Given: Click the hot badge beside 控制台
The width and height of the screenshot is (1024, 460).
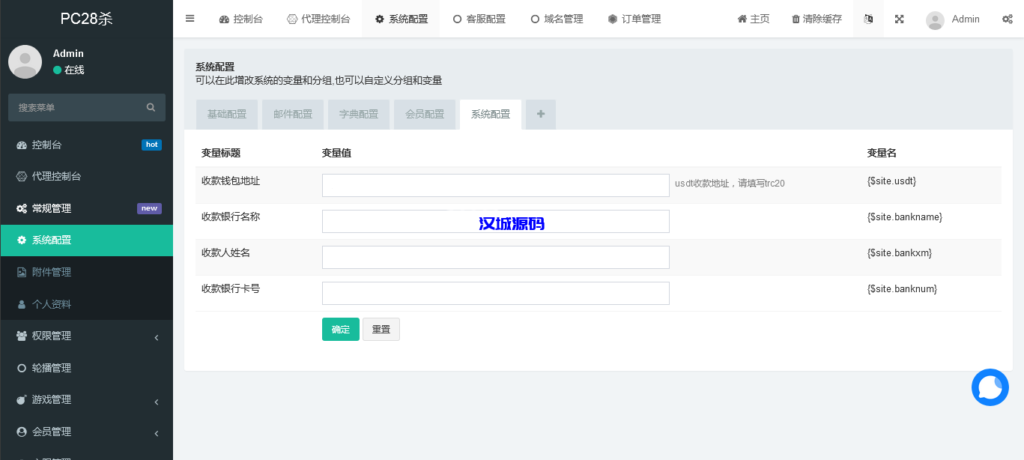Looking at the screenshot, I should tap(152, 144).
